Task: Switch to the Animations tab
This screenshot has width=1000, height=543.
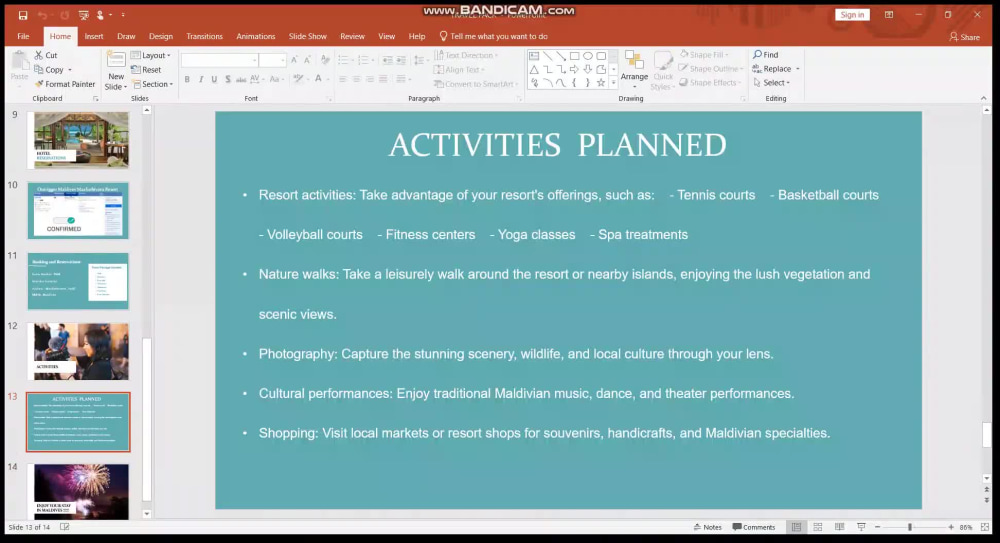Action: click(x=256, y=36)
